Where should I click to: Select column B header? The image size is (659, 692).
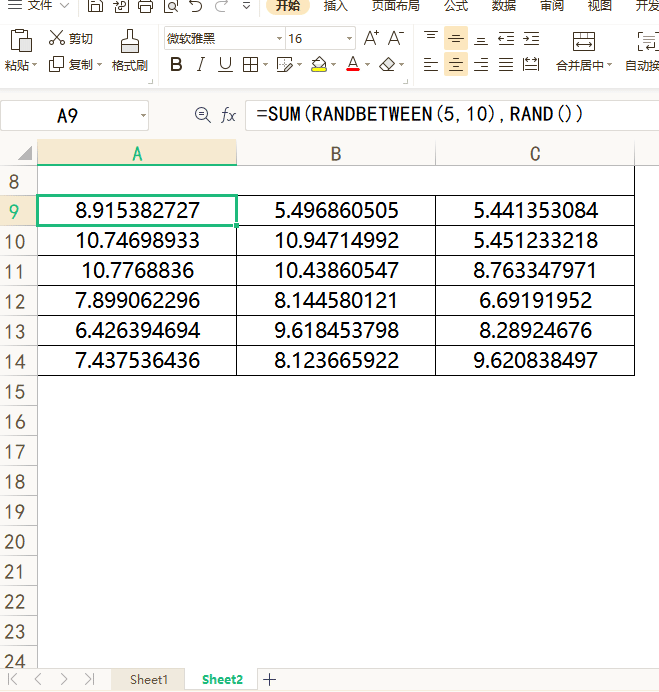pos(336,154)
